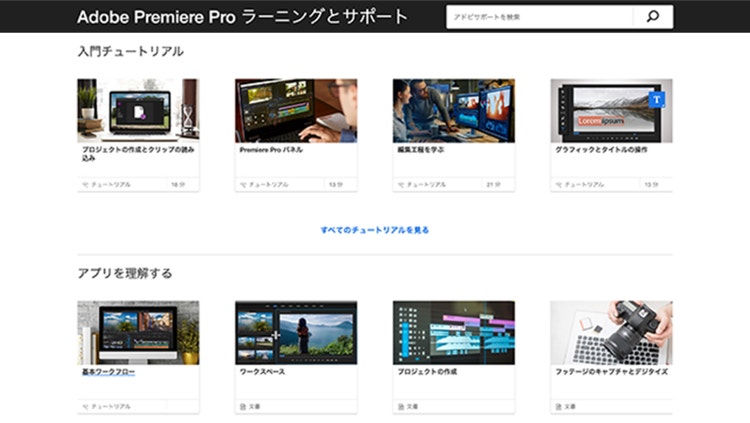Open the 編集工程を学ぶ tutorial thumbnail

click(x=454, y=111)
